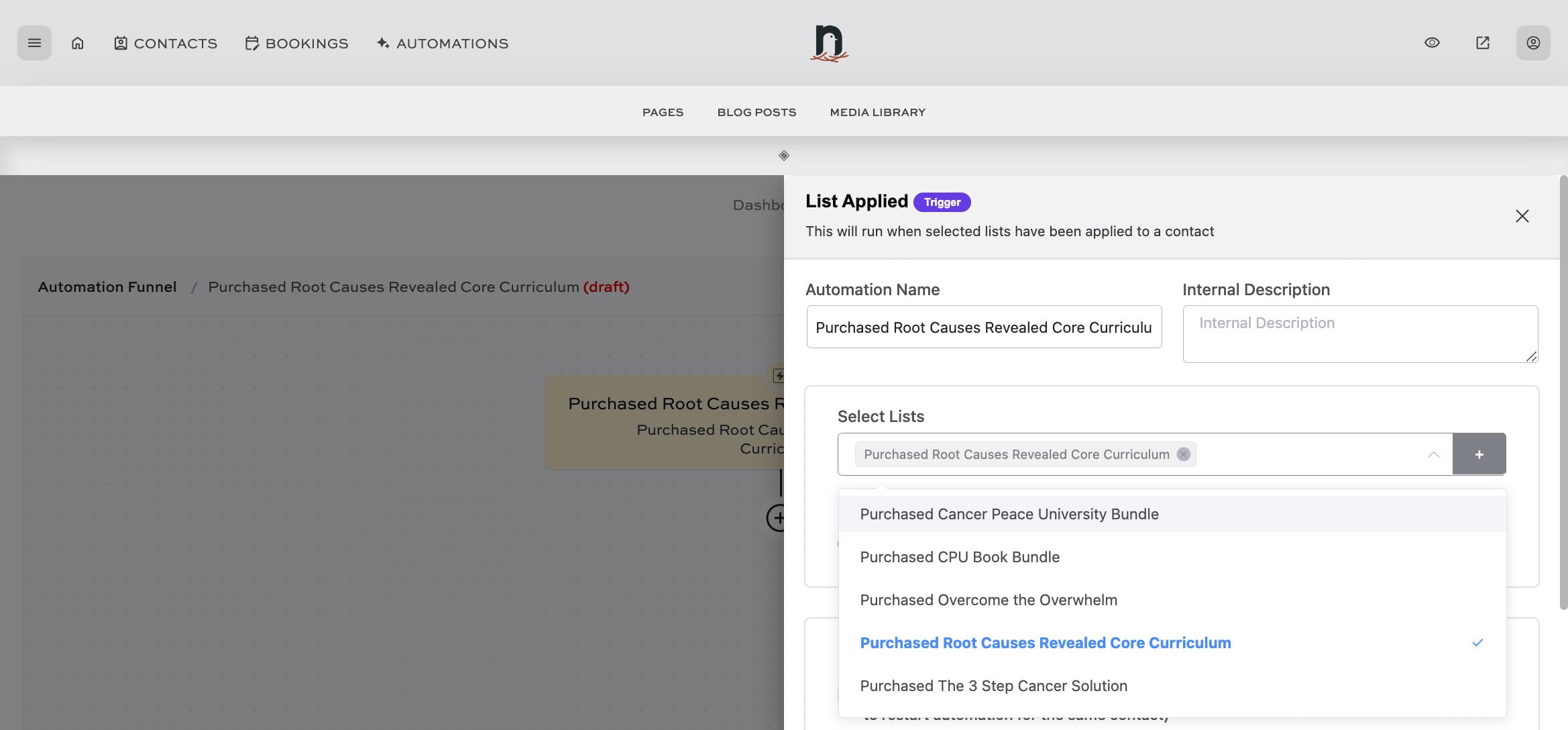Viewport: 1568px width, 730px height.
Task: Select Purchased Overcome the Overwhelm
Action: click(989, 600)
